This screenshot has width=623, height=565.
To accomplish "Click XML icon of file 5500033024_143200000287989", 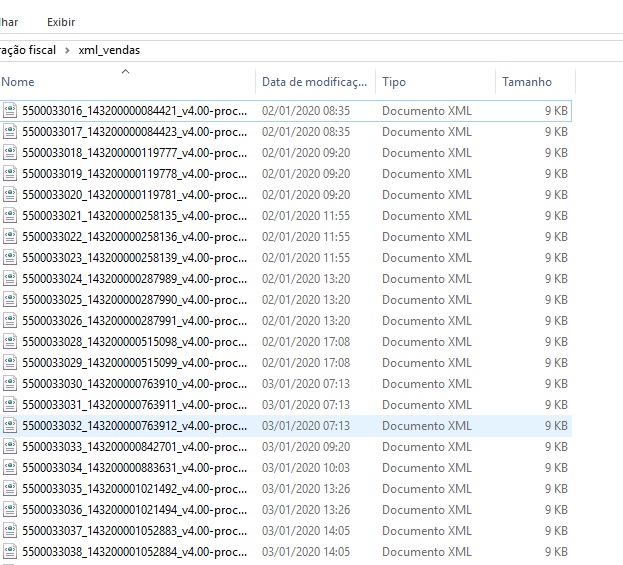I will pyautogui.click(x=10, y=279).
